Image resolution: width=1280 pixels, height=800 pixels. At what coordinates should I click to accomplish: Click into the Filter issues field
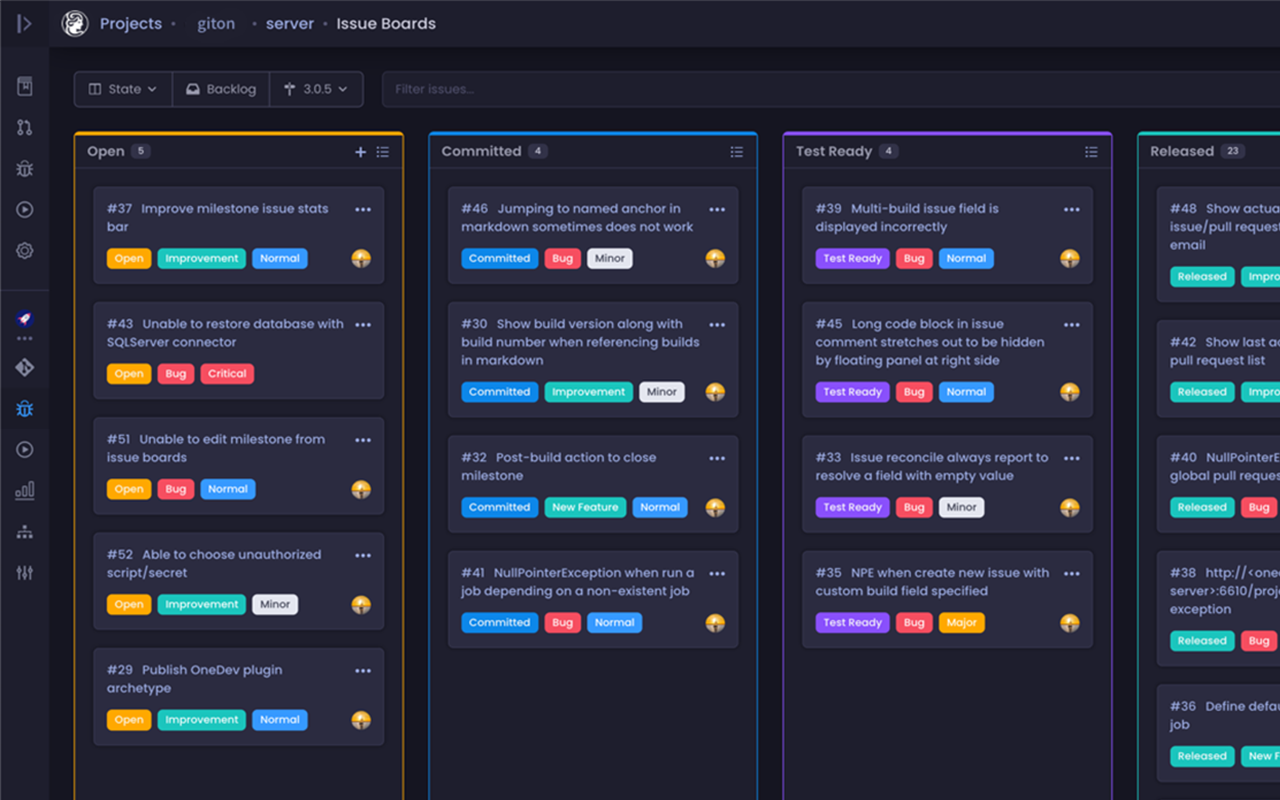(831, 89)
